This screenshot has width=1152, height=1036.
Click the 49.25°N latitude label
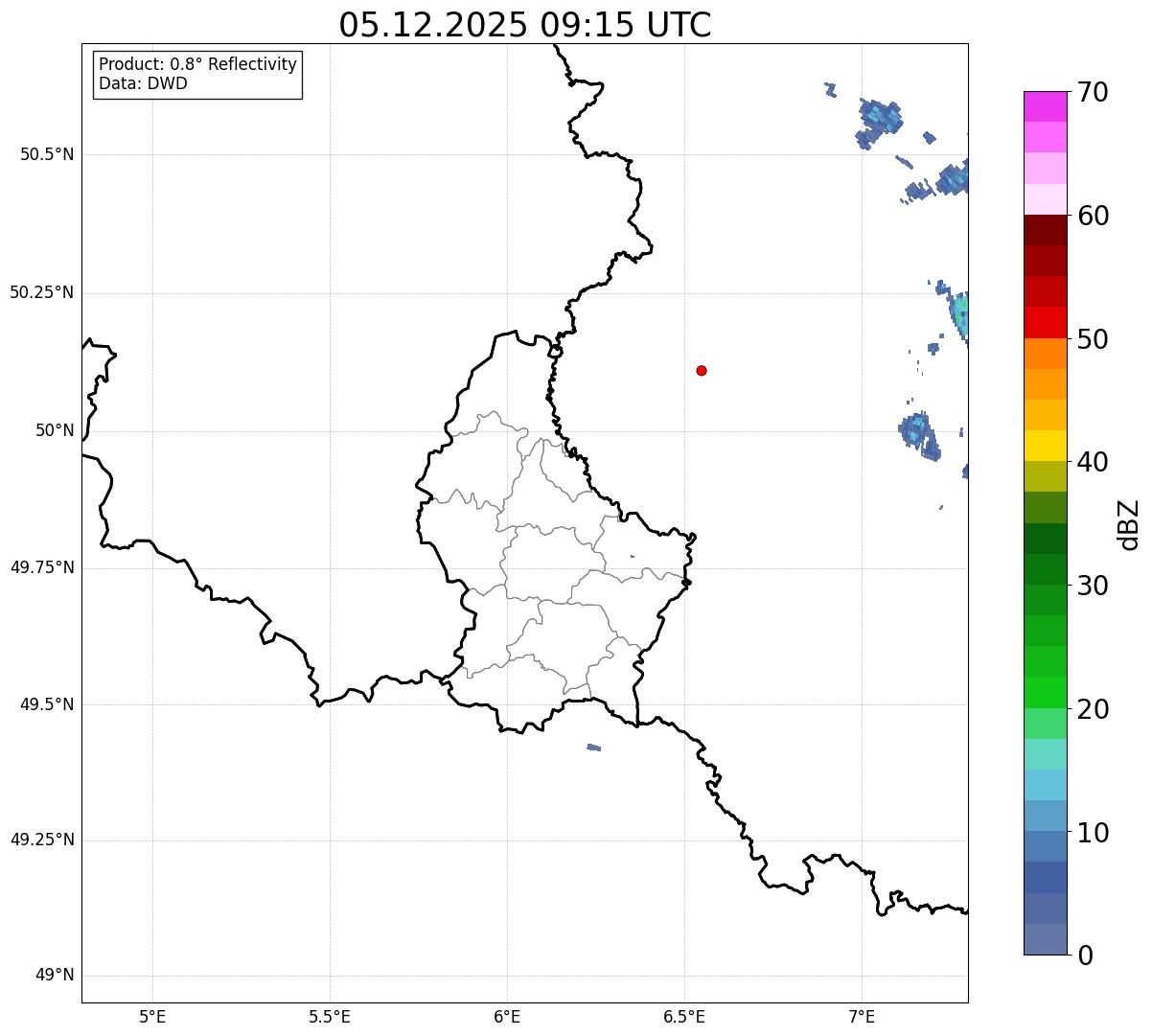click(41, 840)
